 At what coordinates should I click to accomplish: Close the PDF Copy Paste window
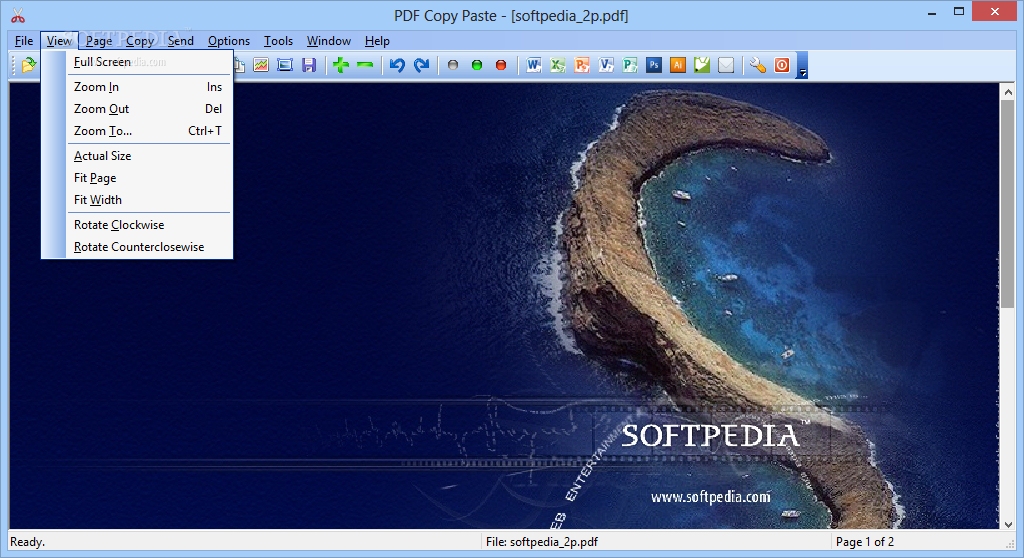995,12
